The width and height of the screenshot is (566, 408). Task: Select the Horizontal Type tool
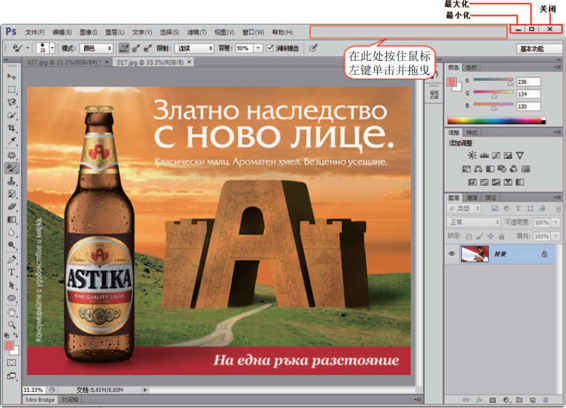[12, 272]
